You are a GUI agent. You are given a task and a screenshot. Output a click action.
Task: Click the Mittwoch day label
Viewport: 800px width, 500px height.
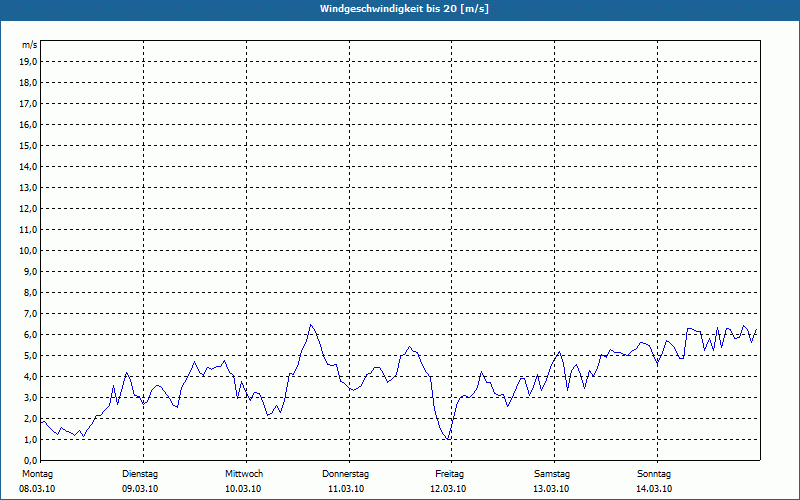click(x=244, y=474)
